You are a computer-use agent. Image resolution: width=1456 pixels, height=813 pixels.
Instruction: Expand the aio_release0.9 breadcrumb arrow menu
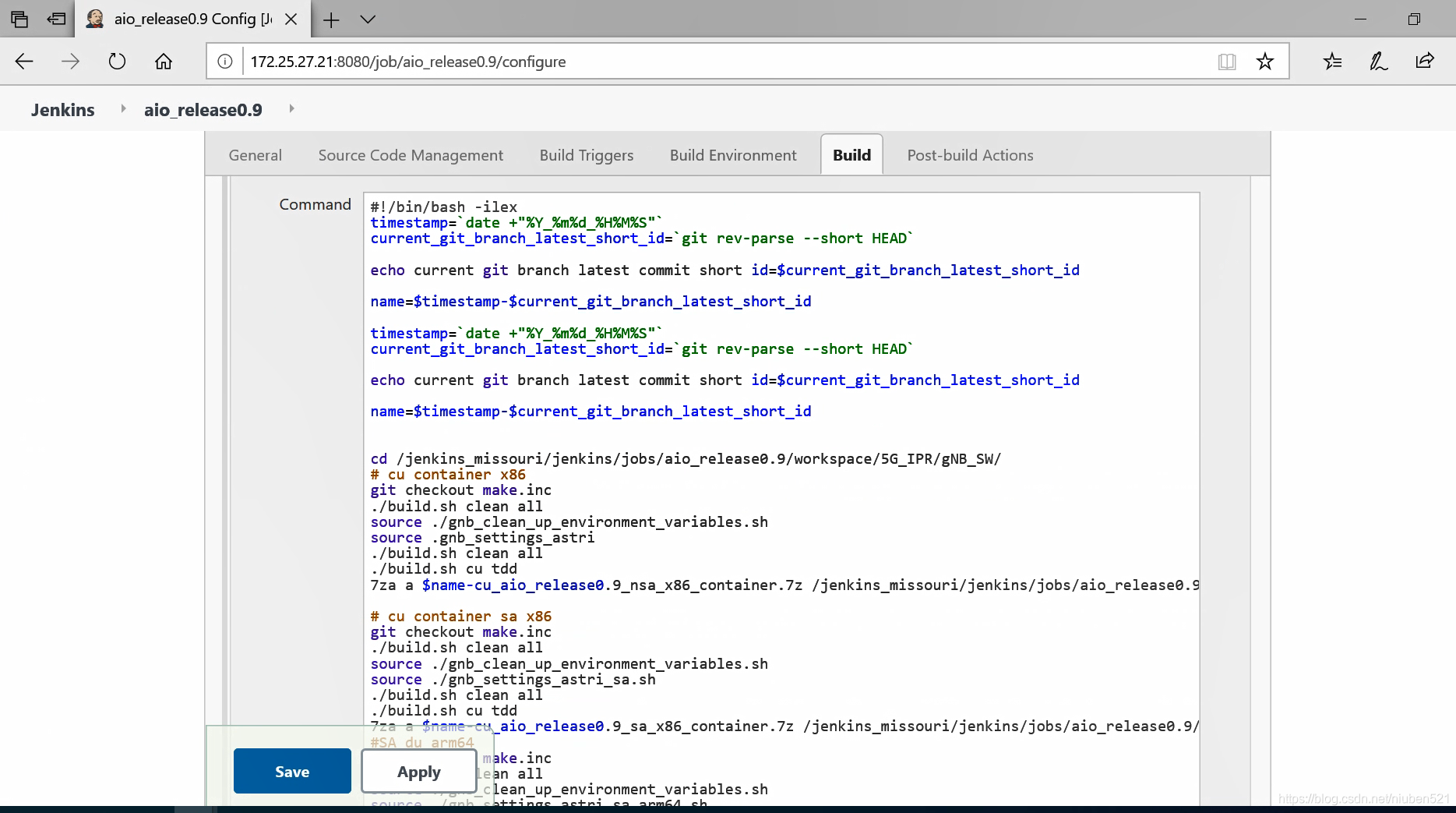[291, 109]
